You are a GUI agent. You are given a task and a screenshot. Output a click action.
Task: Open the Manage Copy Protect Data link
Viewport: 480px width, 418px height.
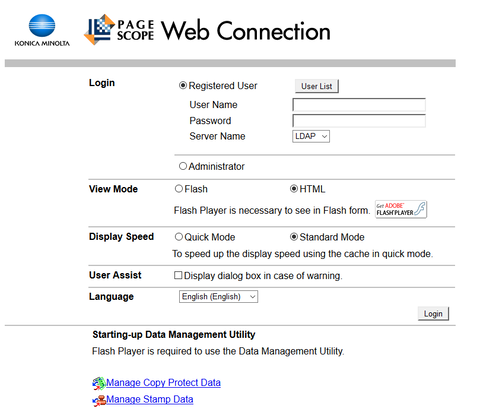point(163,383)
